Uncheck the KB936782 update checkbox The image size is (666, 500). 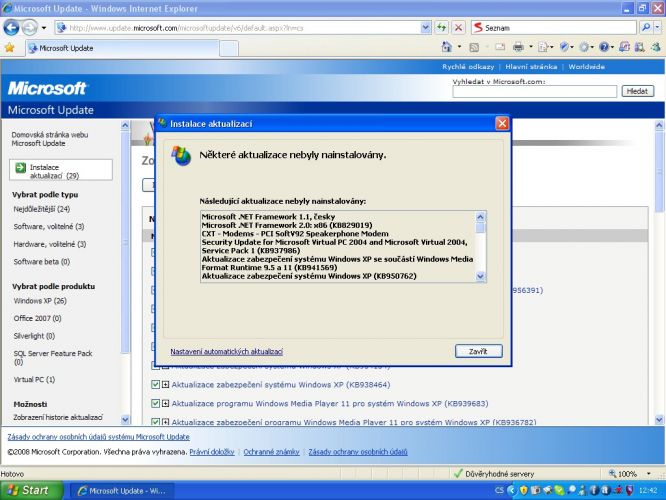click(155, 422)
